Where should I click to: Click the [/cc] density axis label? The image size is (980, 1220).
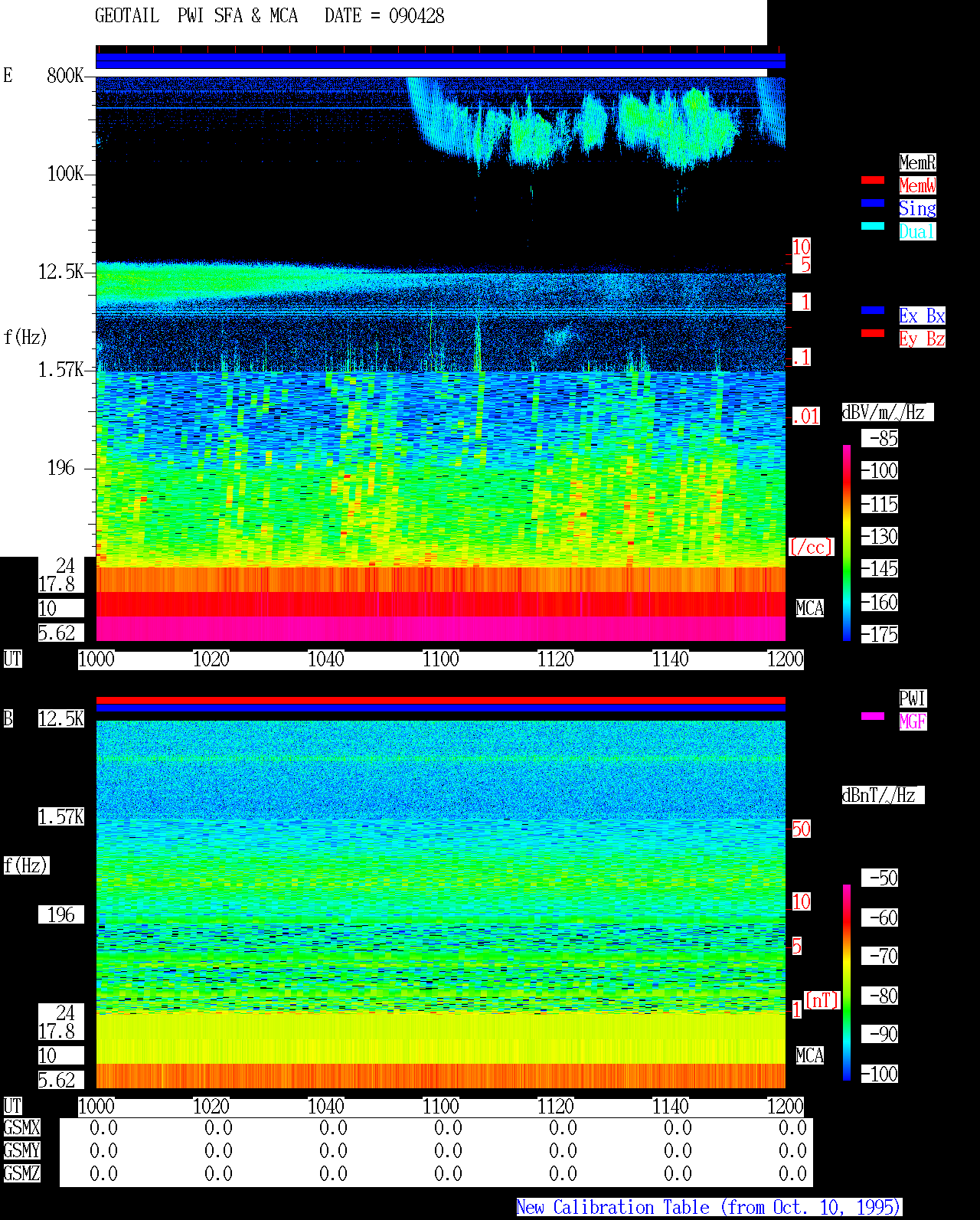tap(811, 547)
